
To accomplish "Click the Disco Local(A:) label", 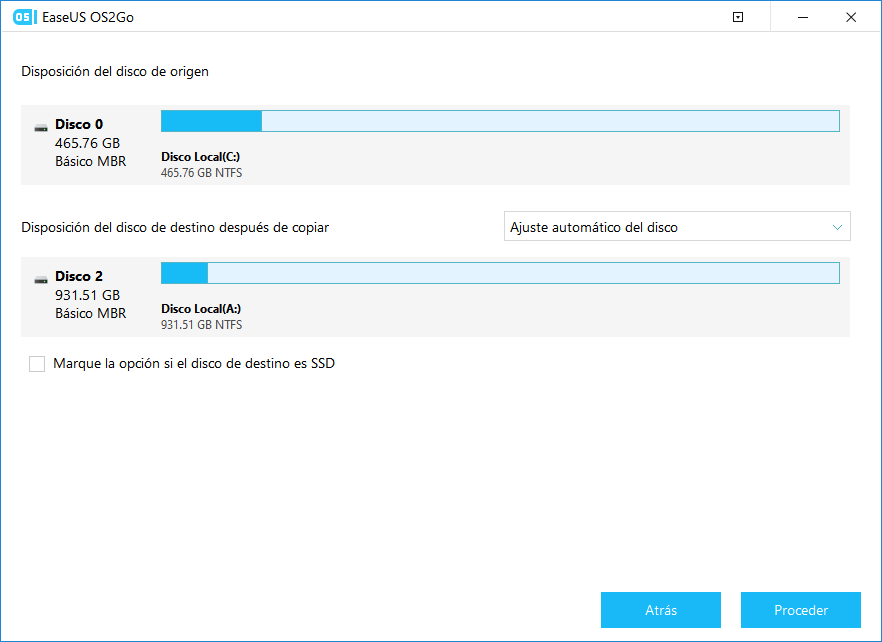I will (x=201, y=309).
